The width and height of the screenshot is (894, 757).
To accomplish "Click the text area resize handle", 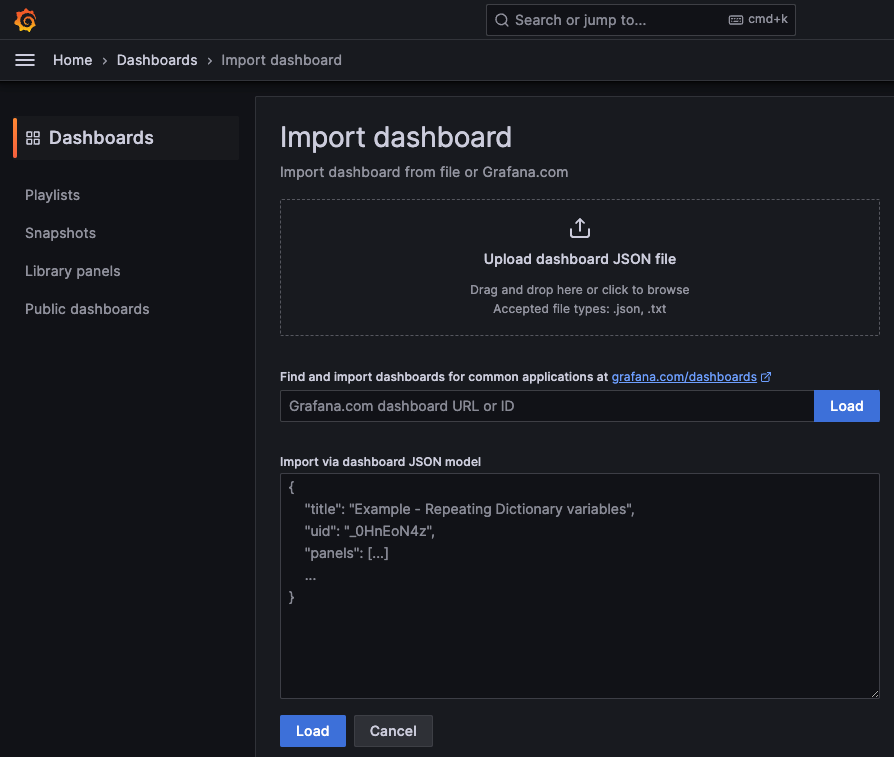I will (875, 694).
